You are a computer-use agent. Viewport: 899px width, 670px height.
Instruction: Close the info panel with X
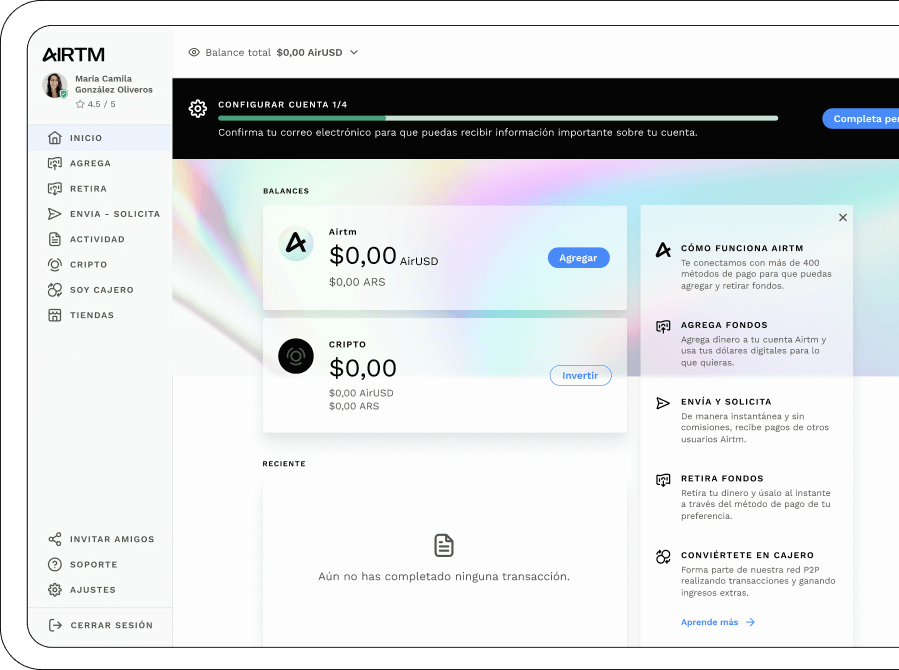click(x=843, y=217)
